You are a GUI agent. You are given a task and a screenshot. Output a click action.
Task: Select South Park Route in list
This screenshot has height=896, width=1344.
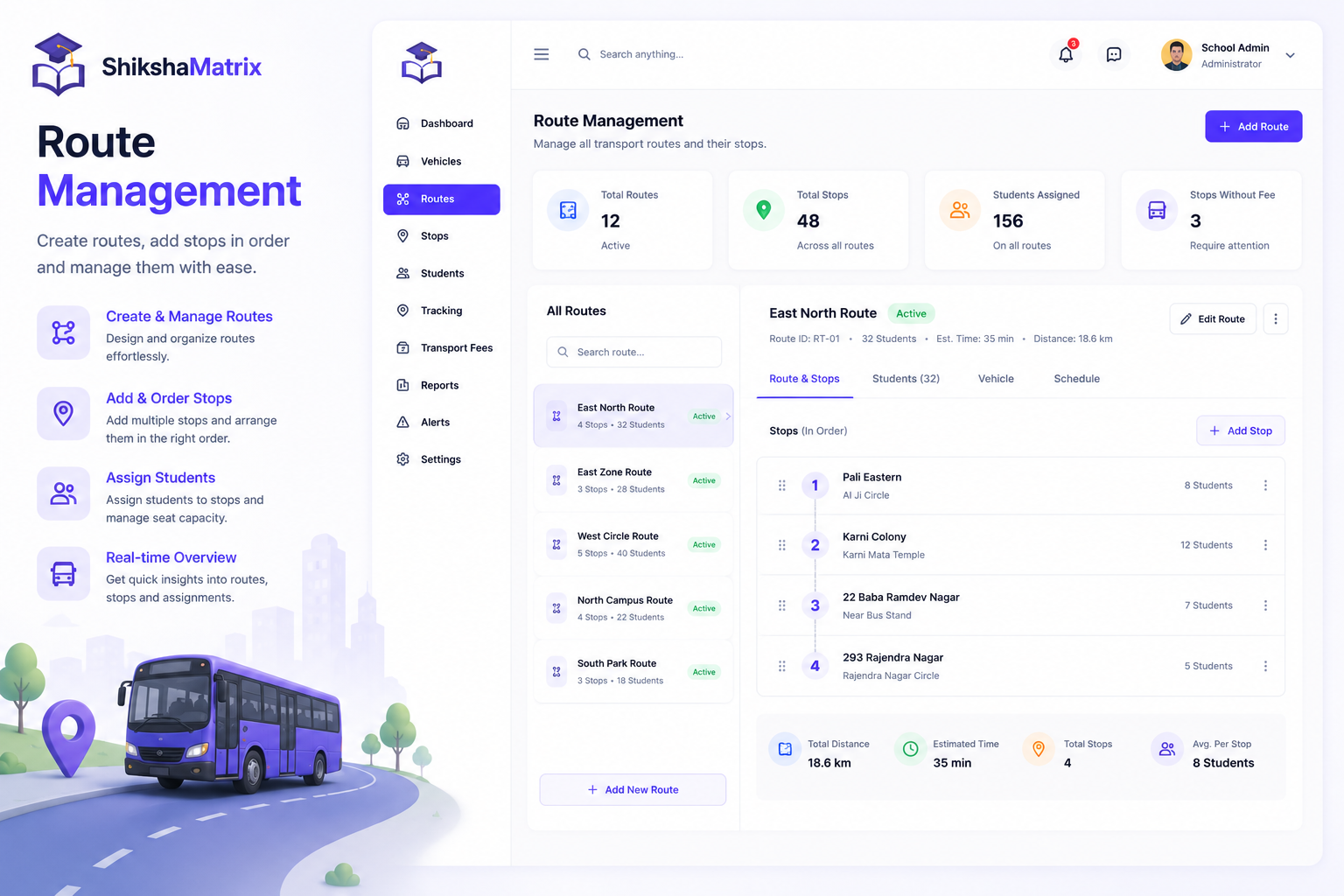coord(633,672)
